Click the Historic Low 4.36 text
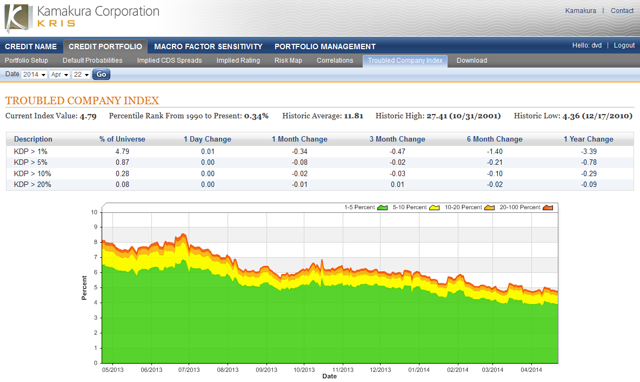 (573, 116)
